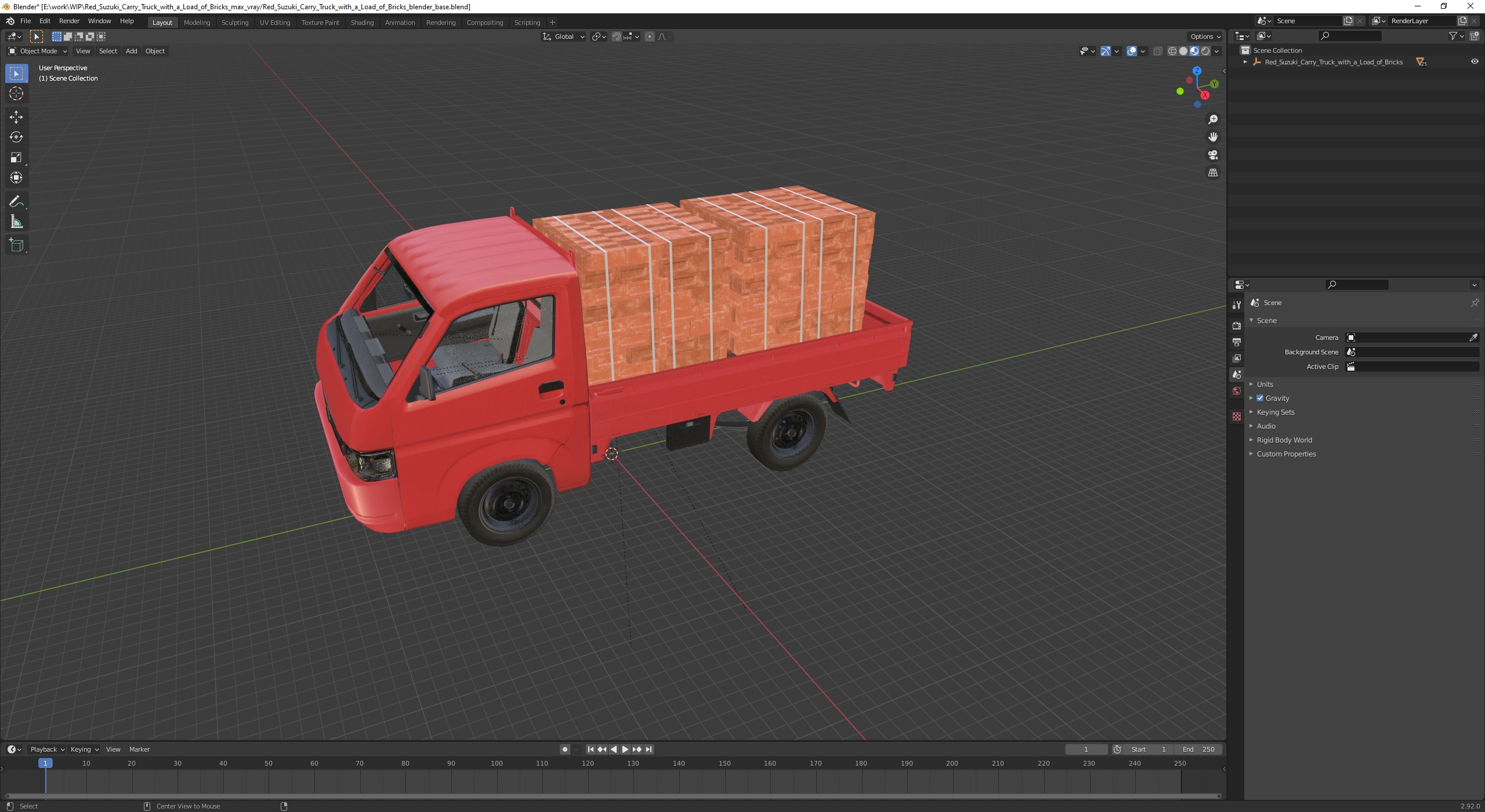This screenshot has height=812, width=1485.
Task: Select the Move tool in toolbar
Action: tap(16, 117)
